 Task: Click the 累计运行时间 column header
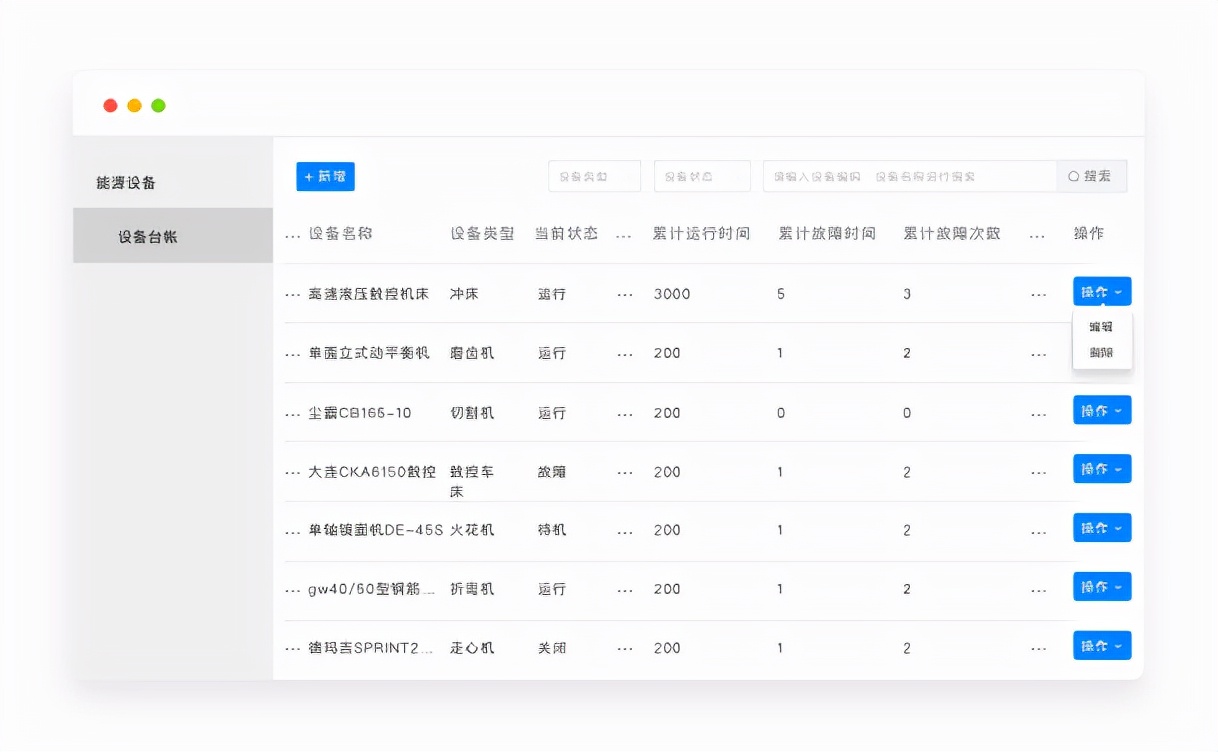point(701,234)
